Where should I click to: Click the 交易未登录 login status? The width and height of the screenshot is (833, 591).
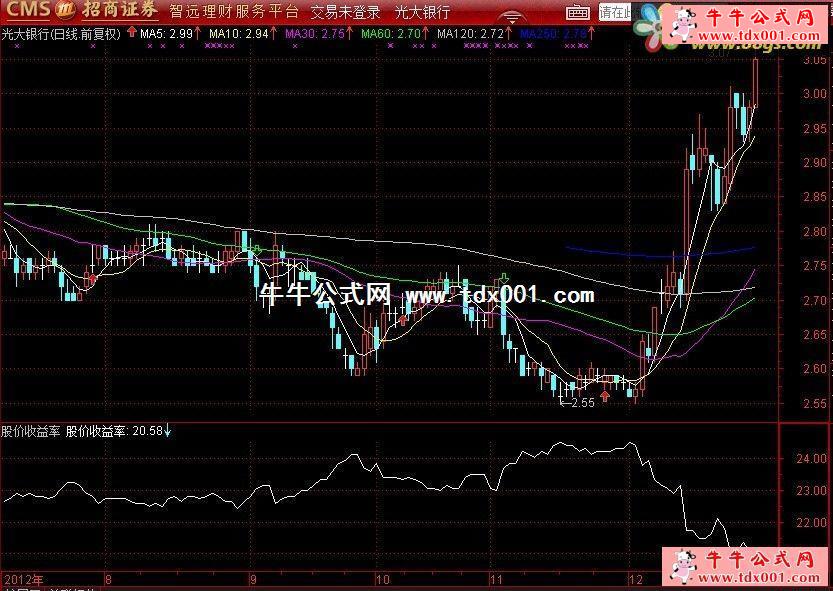[345, 12]
